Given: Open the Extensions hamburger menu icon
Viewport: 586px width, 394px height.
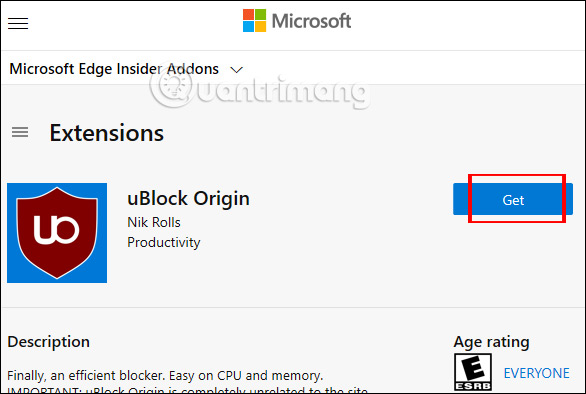Looking at the screenshot, I should click(x=20, y=132).
